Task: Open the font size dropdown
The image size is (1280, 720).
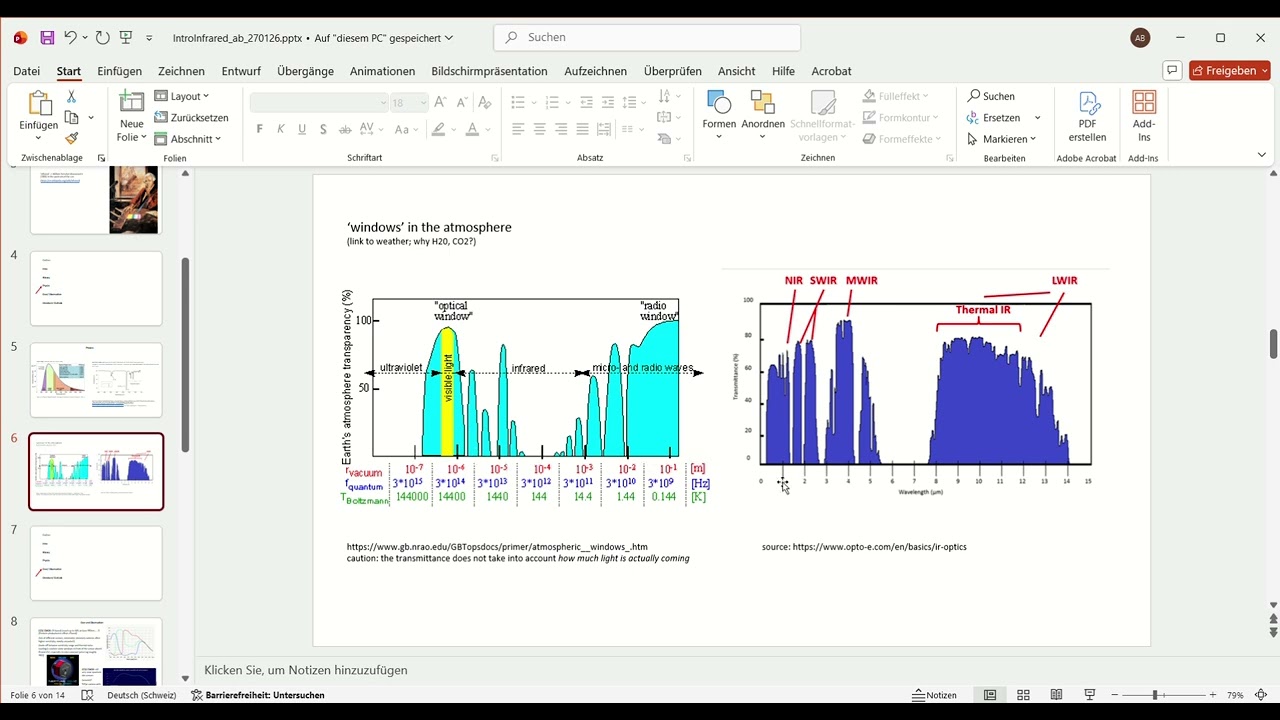Action: tap(423, 103)
